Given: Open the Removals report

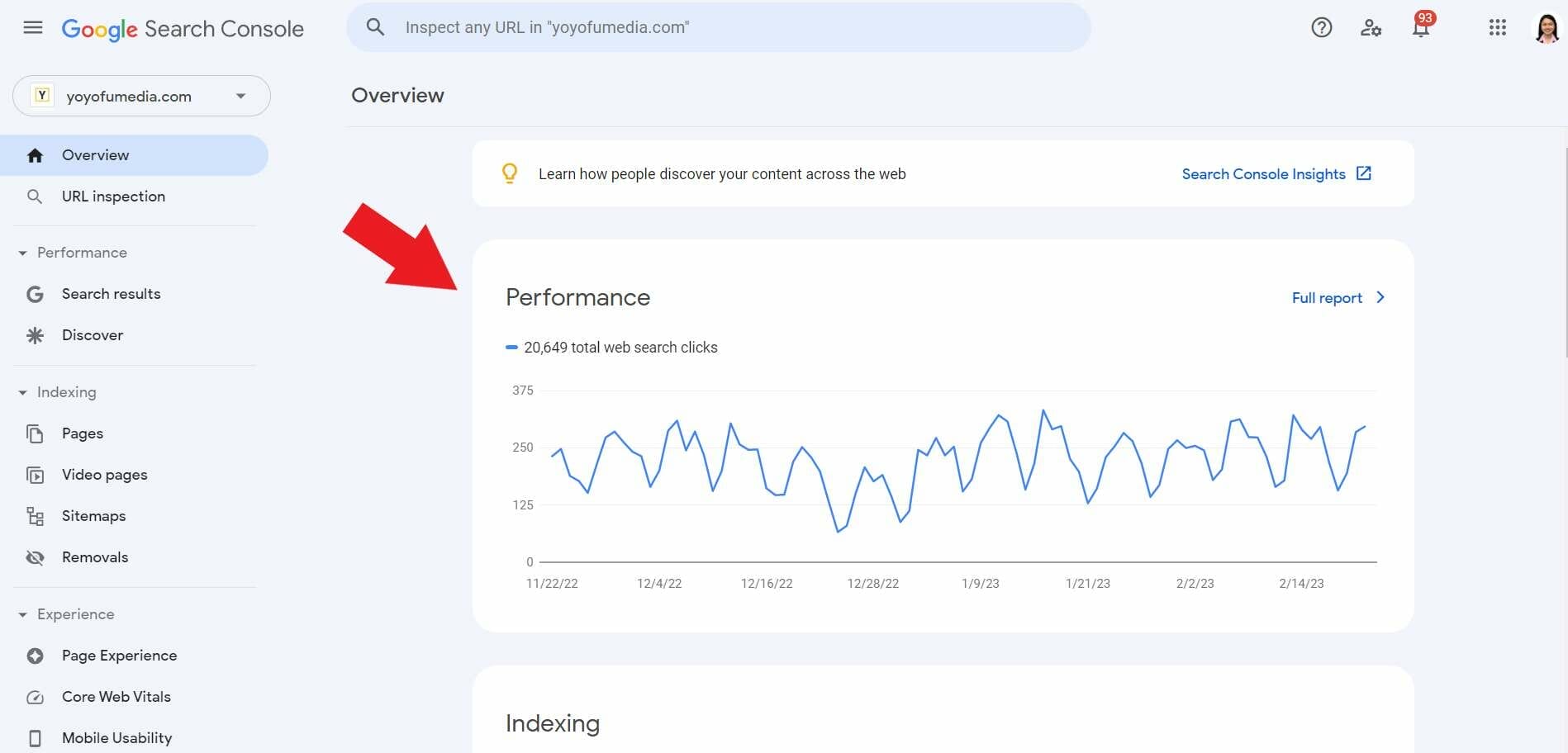Looking at the screenshot, I should [94, 556].
